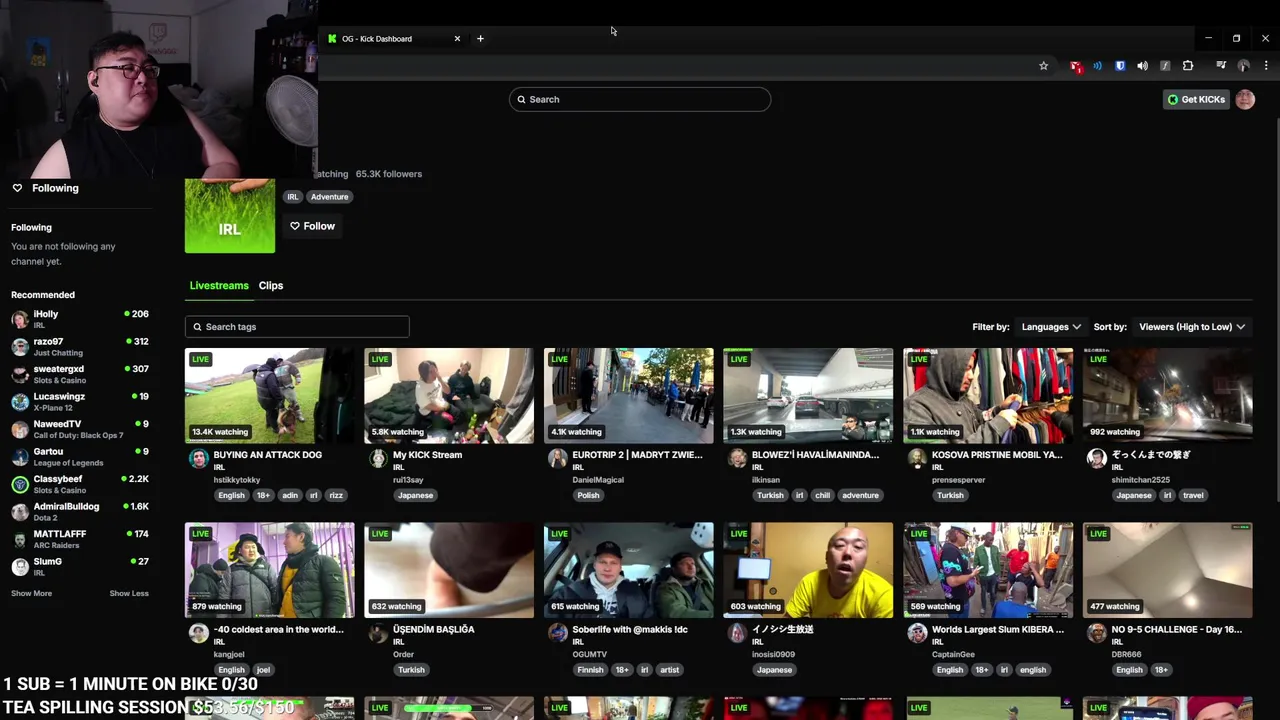Open Lucaswingz's avatar in Recommended
This screenshot has width=1280, height=720.
coord(20,402)
